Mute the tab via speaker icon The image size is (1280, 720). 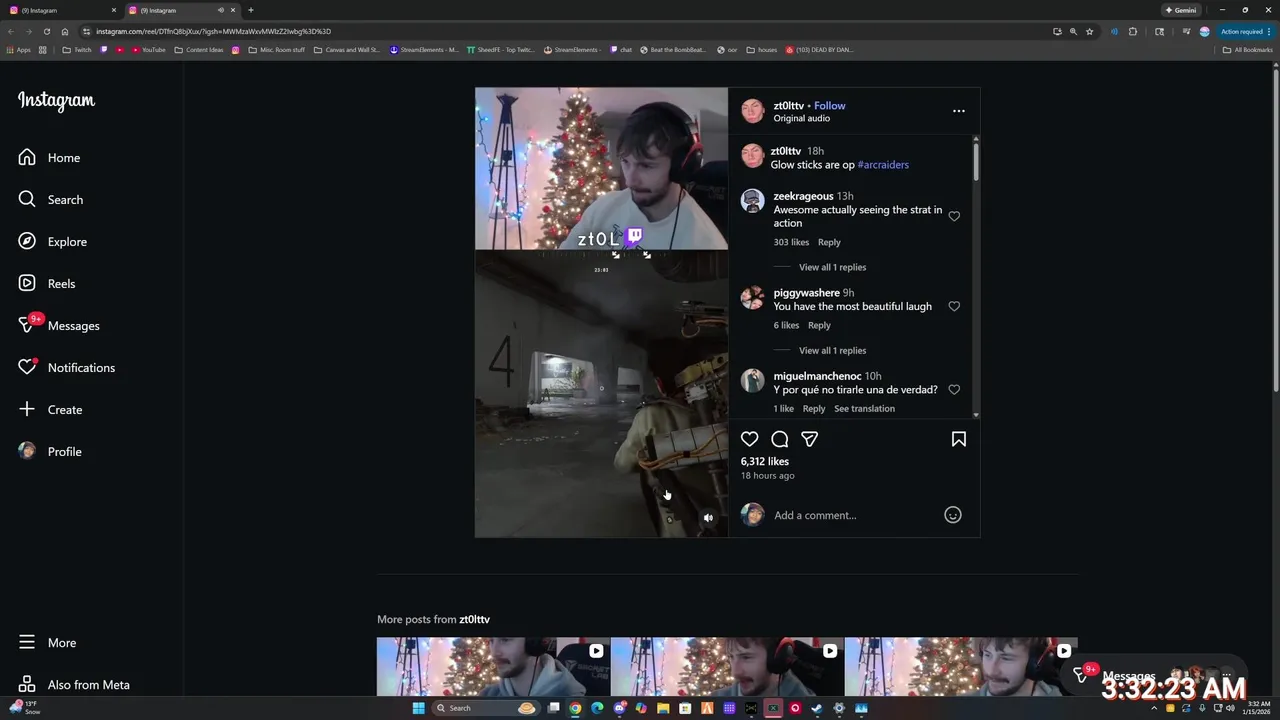click(x=221, y=10)
